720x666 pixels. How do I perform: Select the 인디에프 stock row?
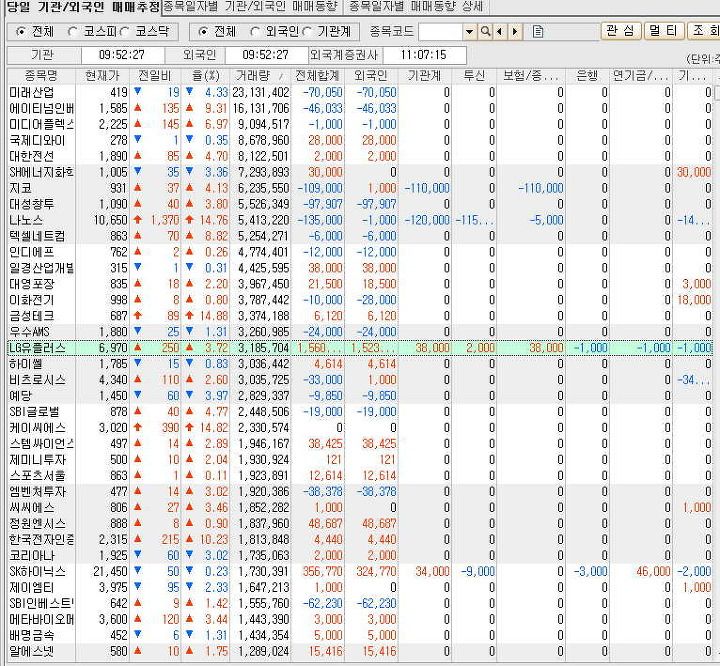pyautogui.click(x=360, y=252)
